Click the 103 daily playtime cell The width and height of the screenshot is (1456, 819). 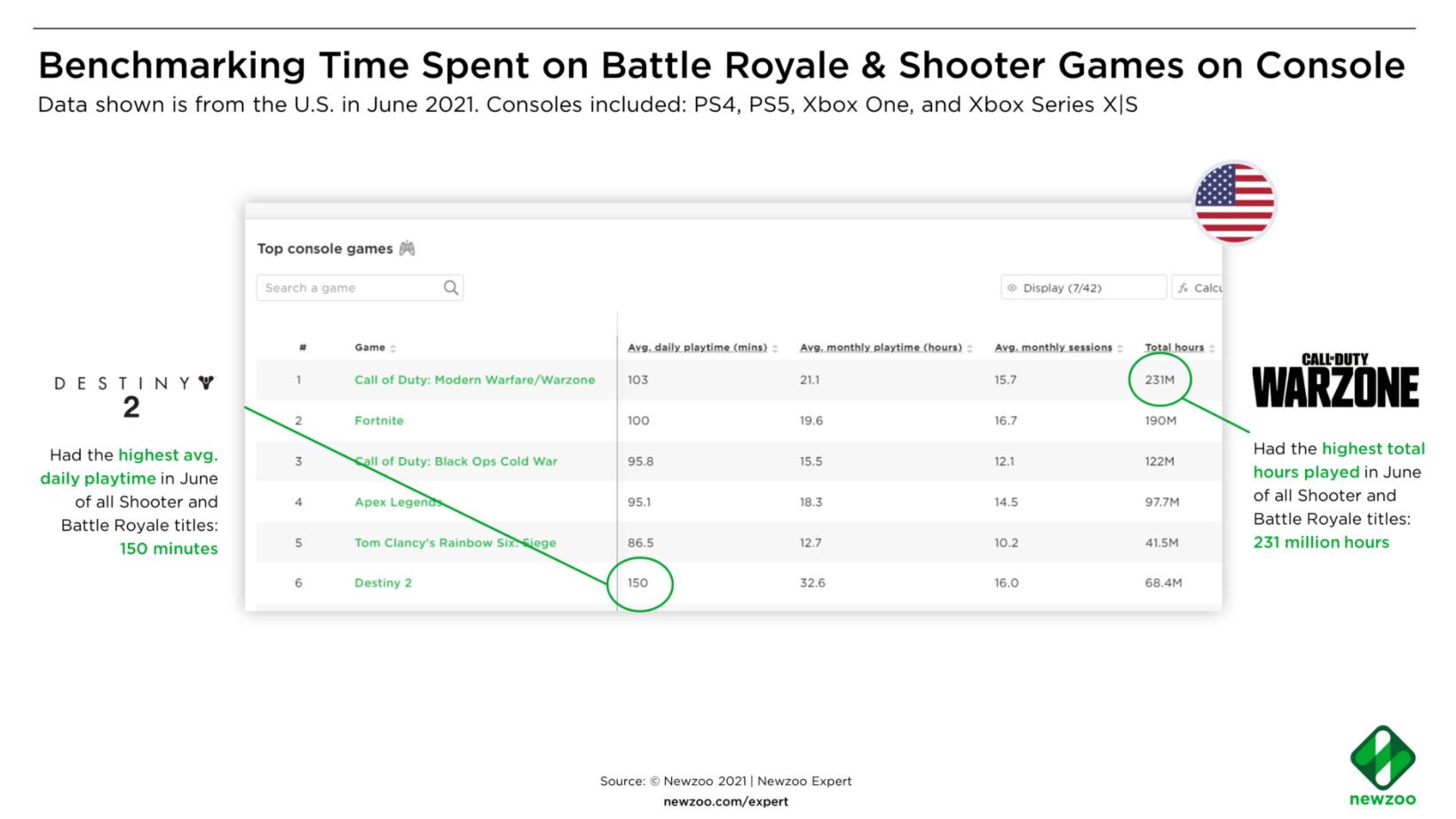637,380
